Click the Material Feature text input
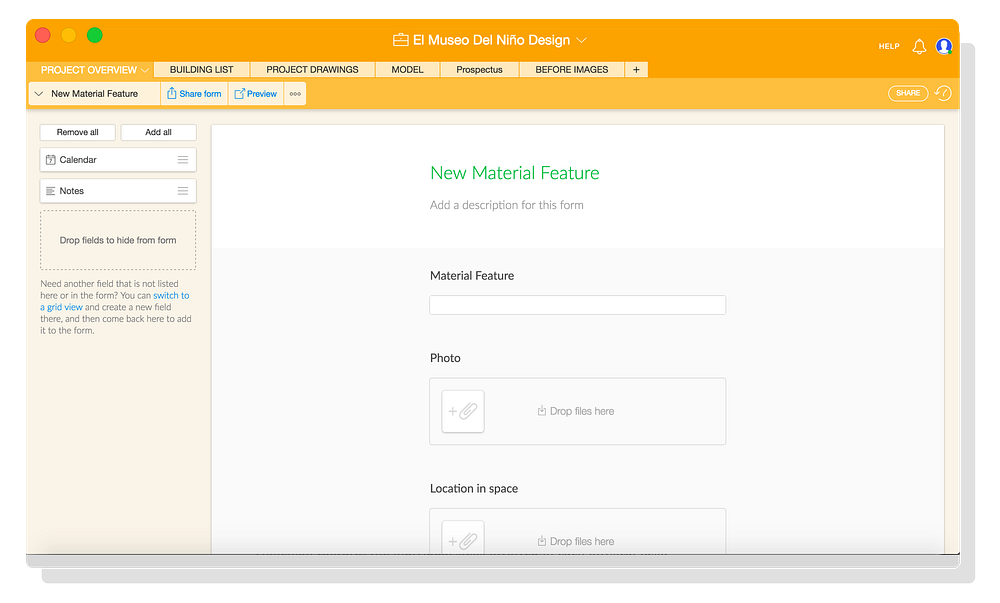Viewport: 1000px width, 603px height. [578, 305]
